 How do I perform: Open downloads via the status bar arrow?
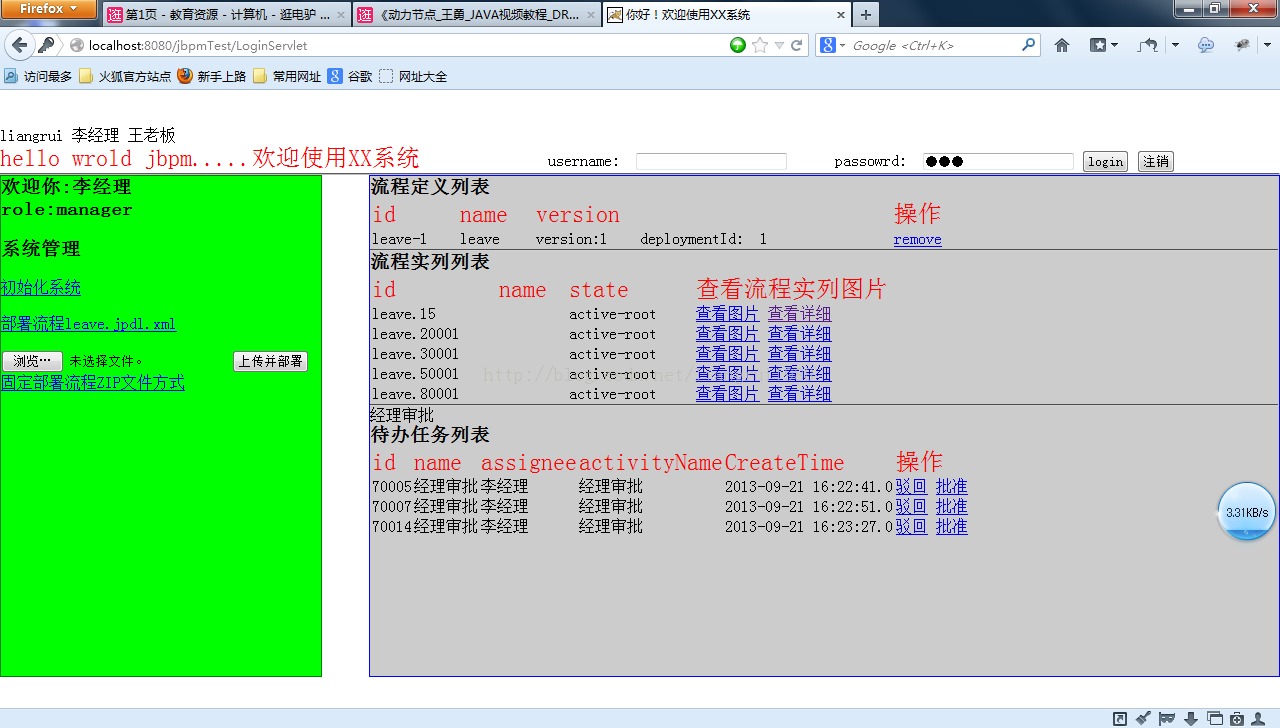coord(1191,718)
